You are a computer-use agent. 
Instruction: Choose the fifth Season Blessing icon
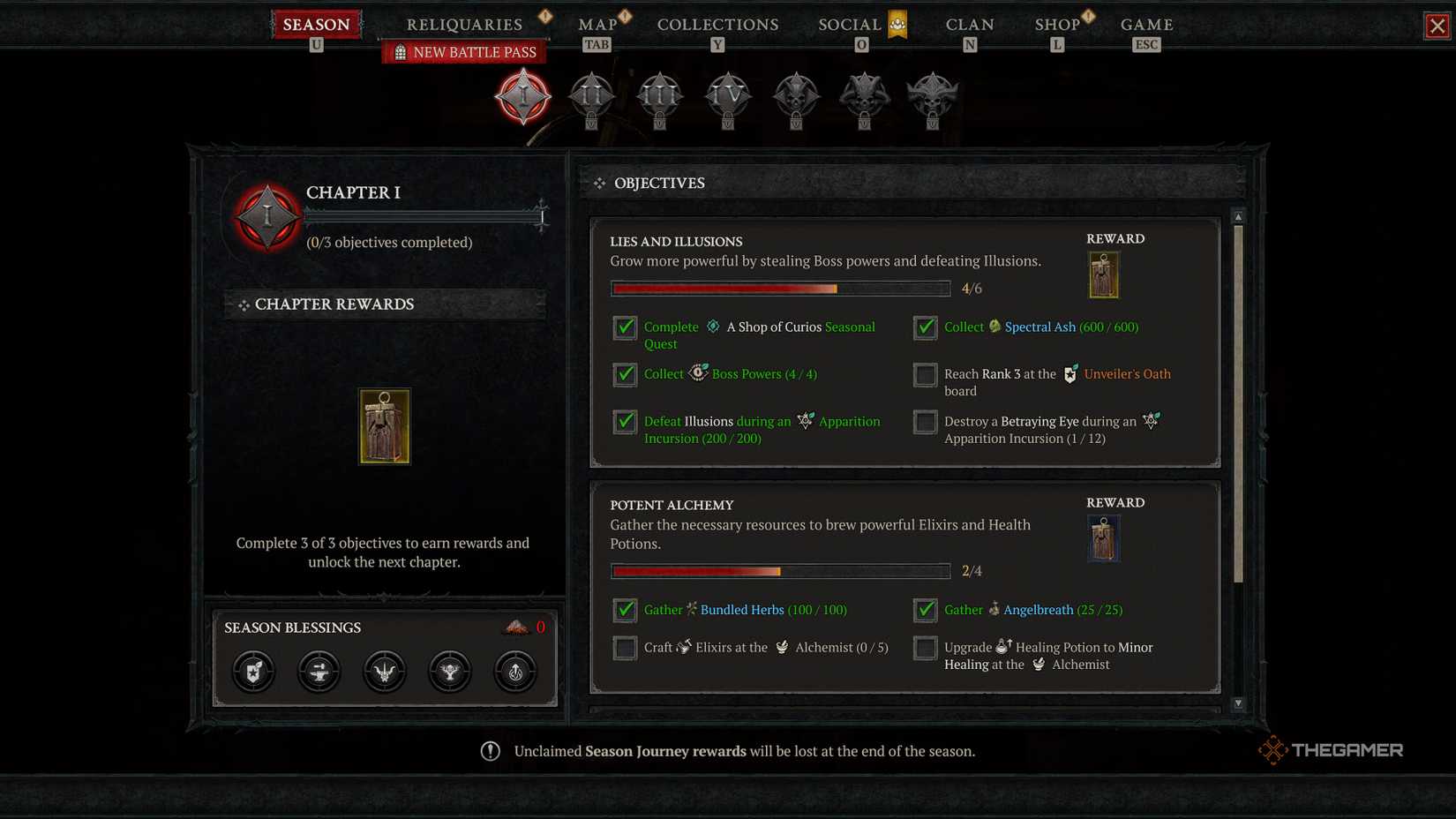coord(515,672)
